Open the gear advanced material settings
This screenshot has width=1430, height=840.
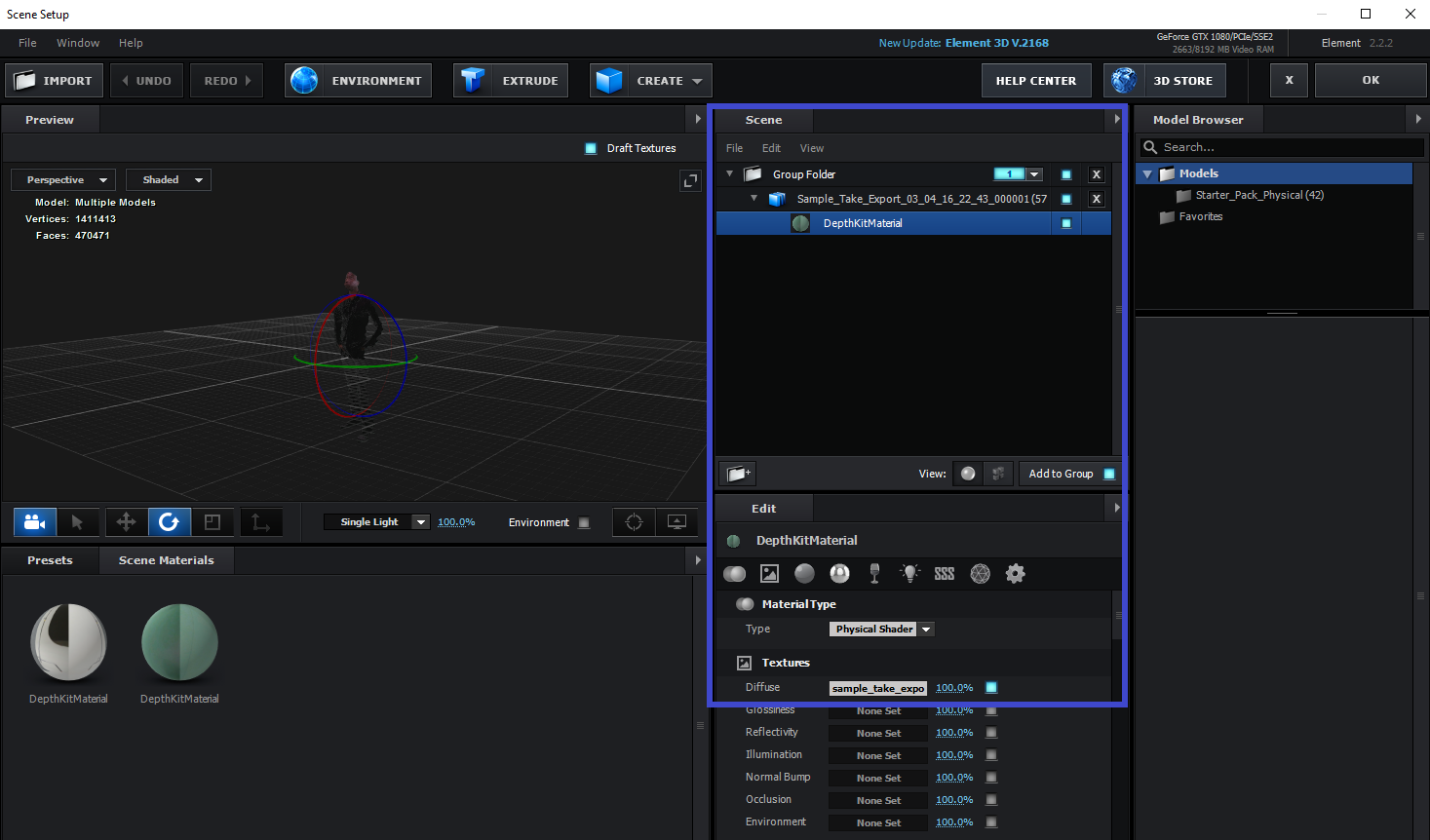point(1015,574)
